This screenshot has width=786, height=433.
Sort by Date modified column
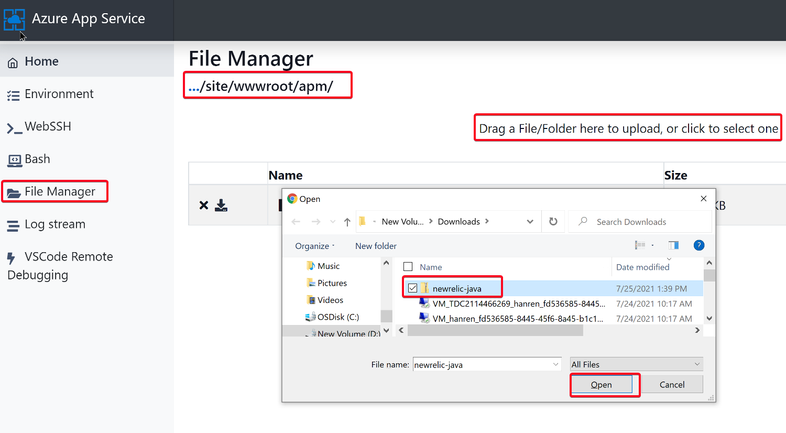[643, 267]
